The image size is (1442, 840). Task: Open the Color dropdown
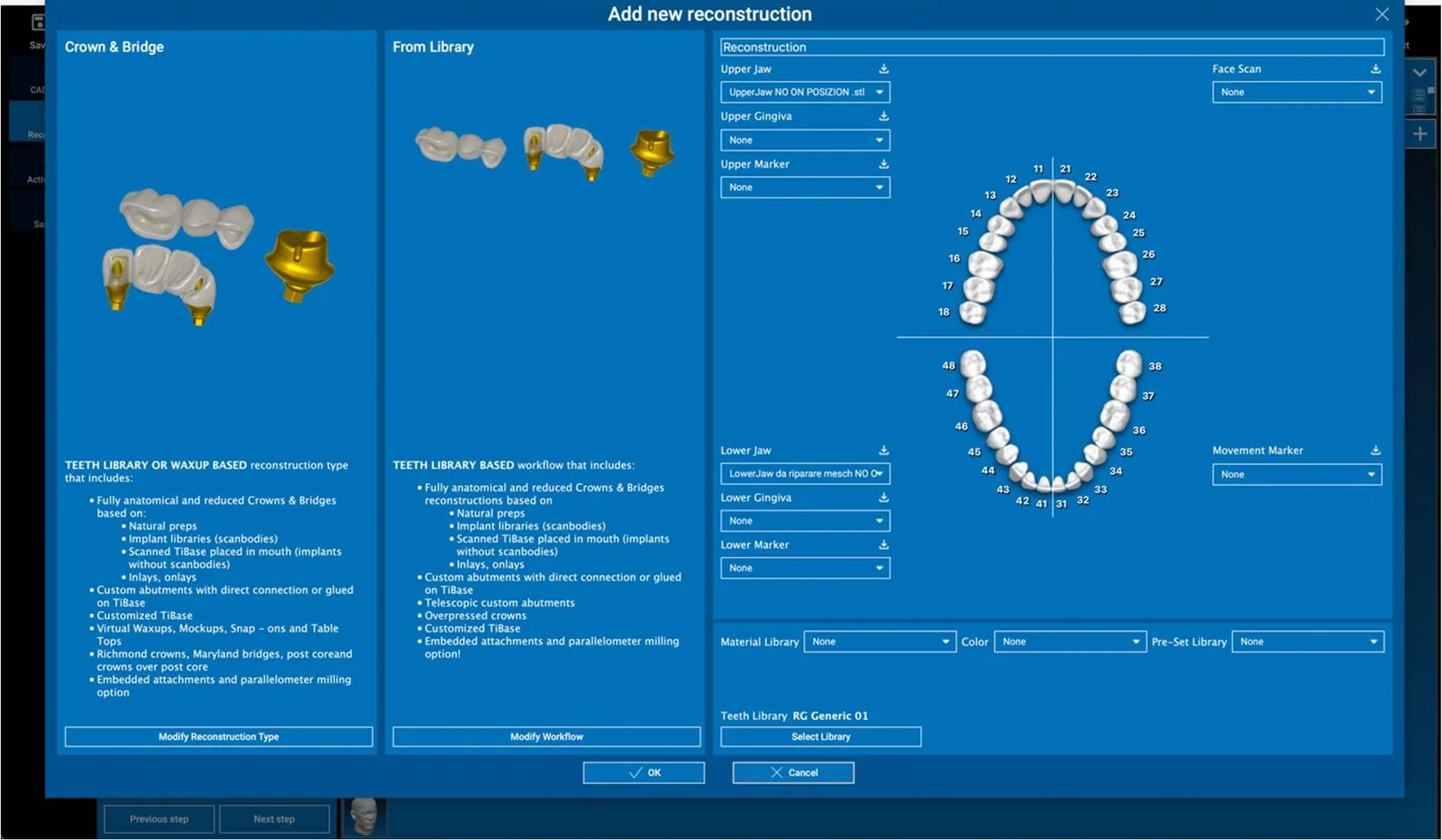[x=1070, y=642]
